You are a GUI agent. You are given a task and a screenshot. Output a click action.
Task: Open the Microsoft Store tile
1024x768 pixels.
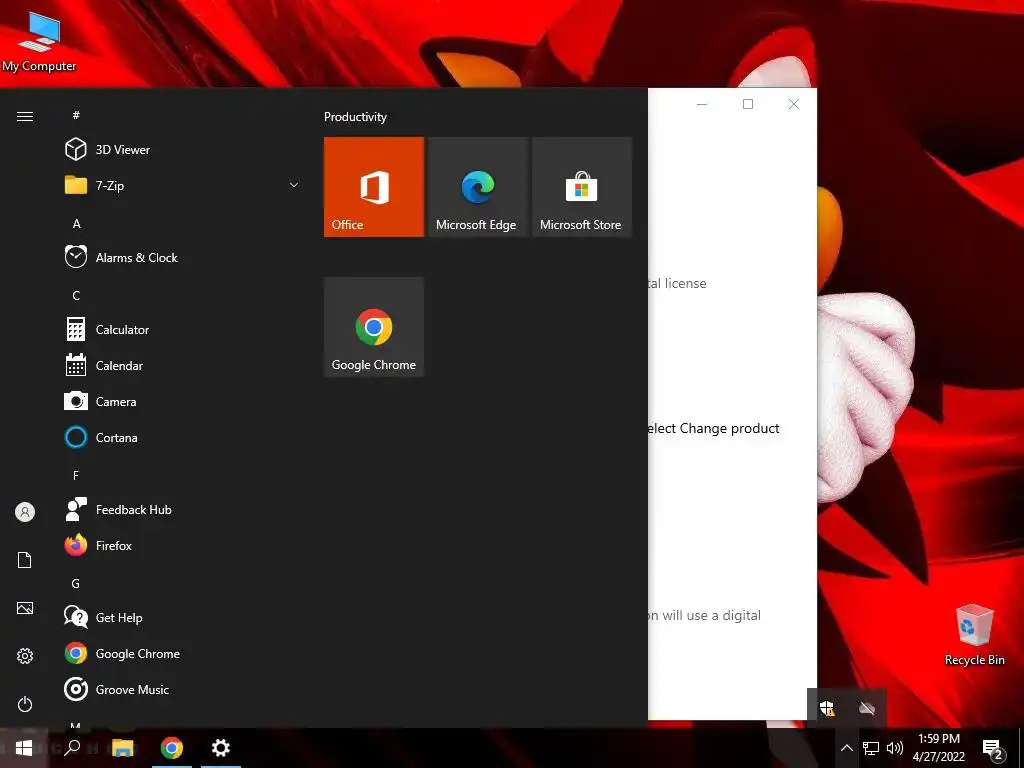pos(581,187)
